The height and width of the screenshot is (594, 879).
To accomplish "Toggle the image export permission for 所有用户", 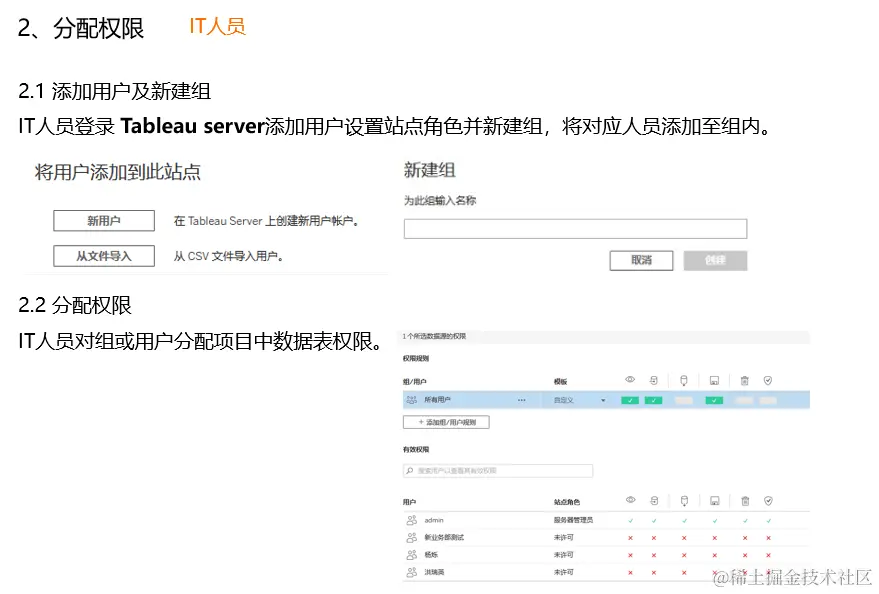I will [x=714, y=399].
